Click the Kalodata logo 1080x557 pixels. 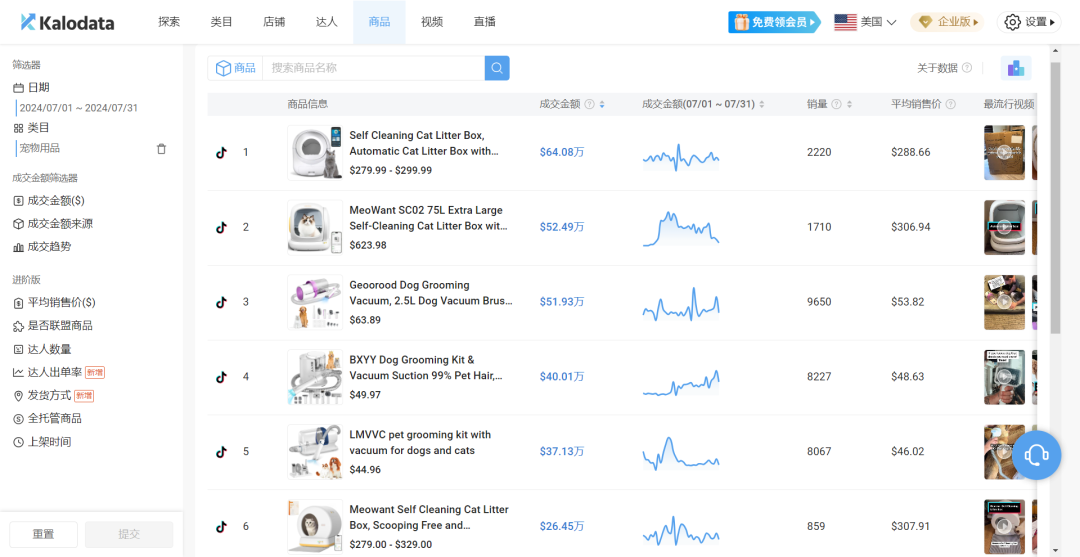tap(68, 22)
